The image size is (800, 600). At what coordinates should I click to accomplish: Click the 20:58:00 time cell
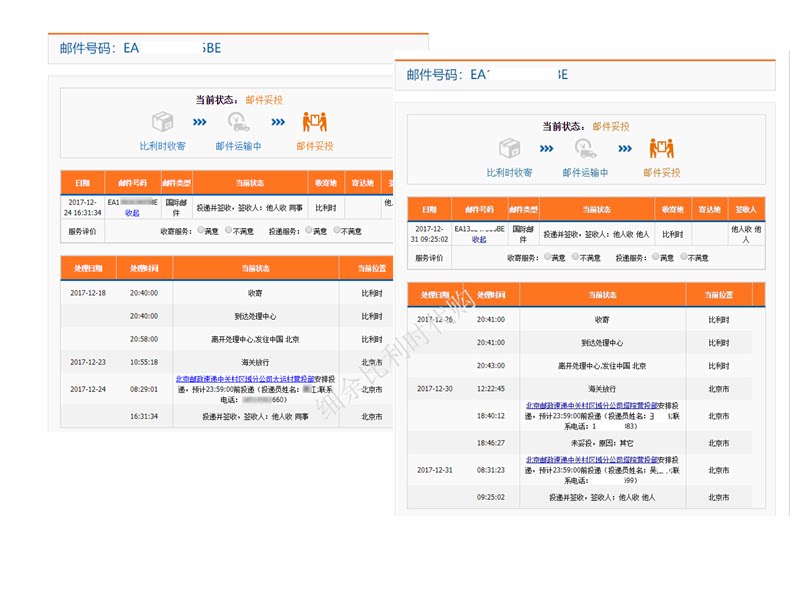144,339
